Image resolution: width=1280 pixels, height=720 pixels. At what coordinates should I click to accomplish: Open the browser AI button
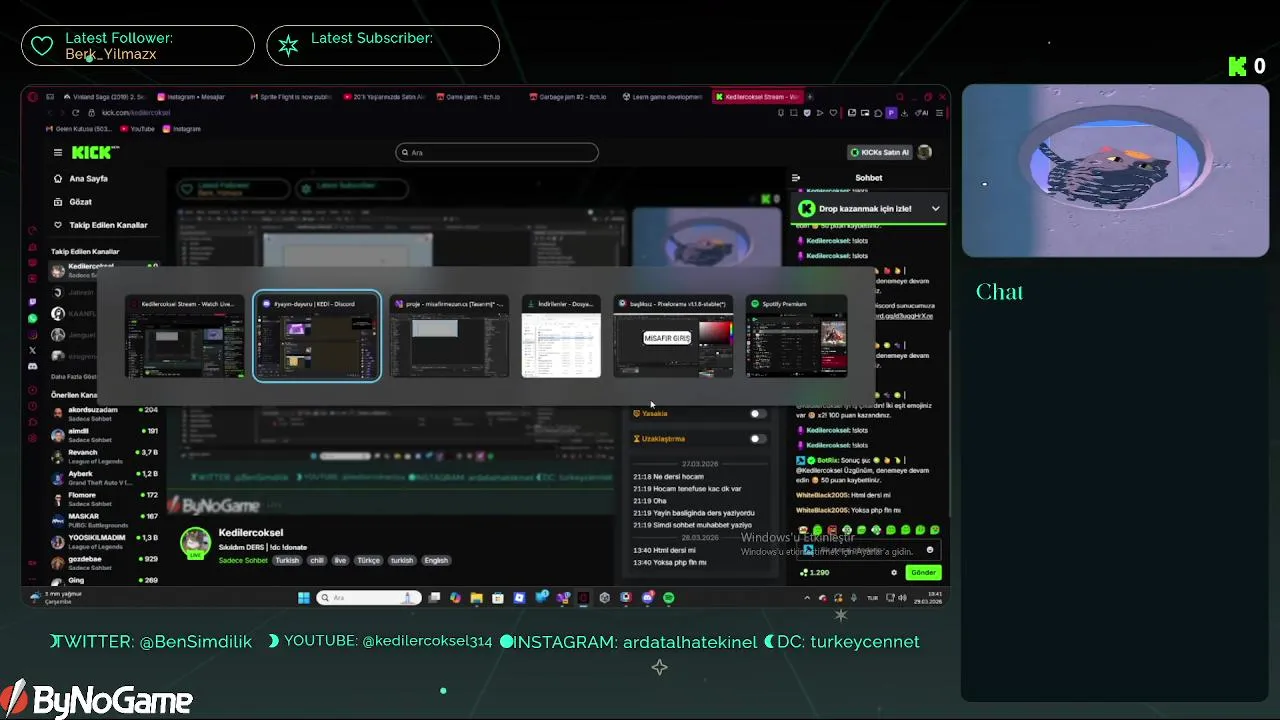click(x=923, y=113)
